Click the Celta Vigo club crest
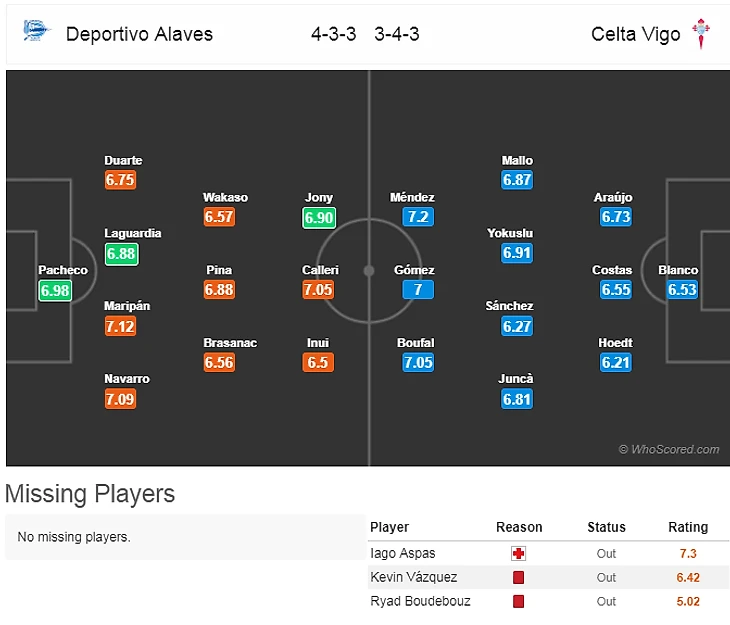The height and width of the screenshot is (625, 730). (700, 34)
